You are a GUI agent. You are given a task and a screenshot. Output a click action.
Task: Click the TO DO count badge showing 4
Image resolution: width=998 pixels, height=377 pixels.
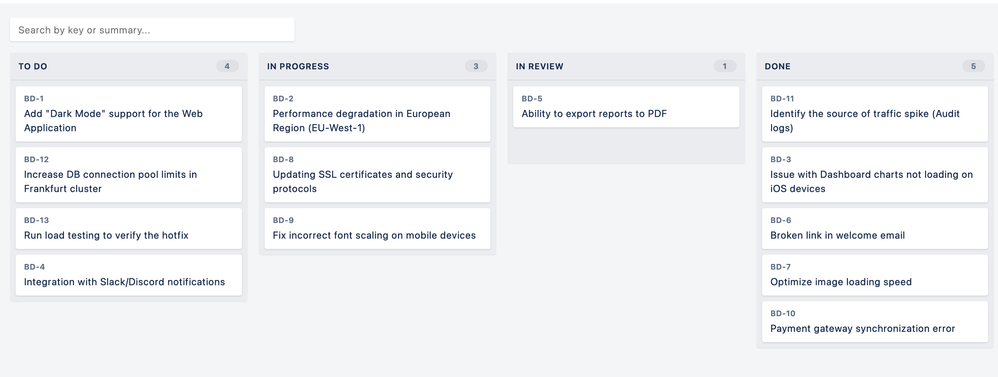coord(227,66)
